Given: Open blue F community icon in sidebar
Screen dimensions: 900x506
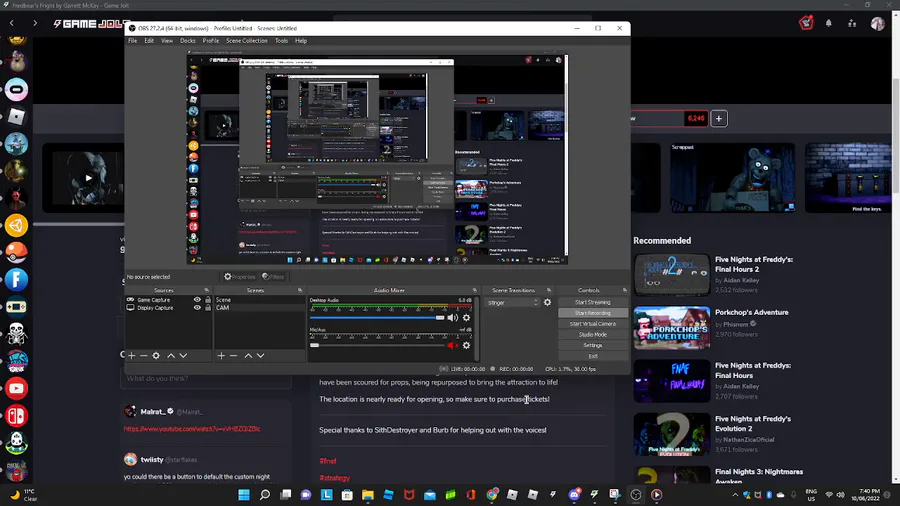Looking at the screenshot, I should [17, 280].
